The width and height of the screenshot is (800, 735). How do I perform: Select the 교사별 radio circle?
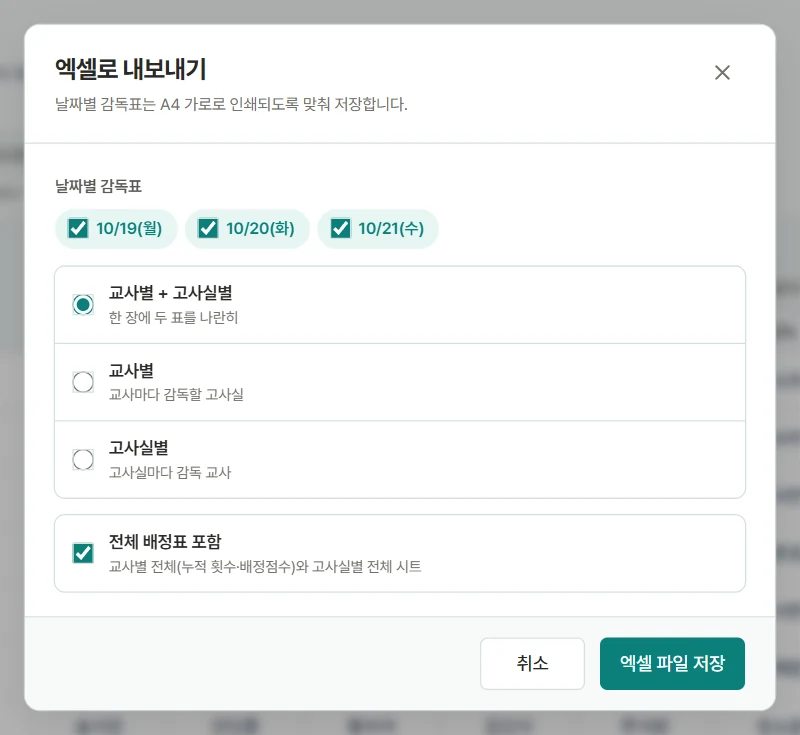(83, 382)
